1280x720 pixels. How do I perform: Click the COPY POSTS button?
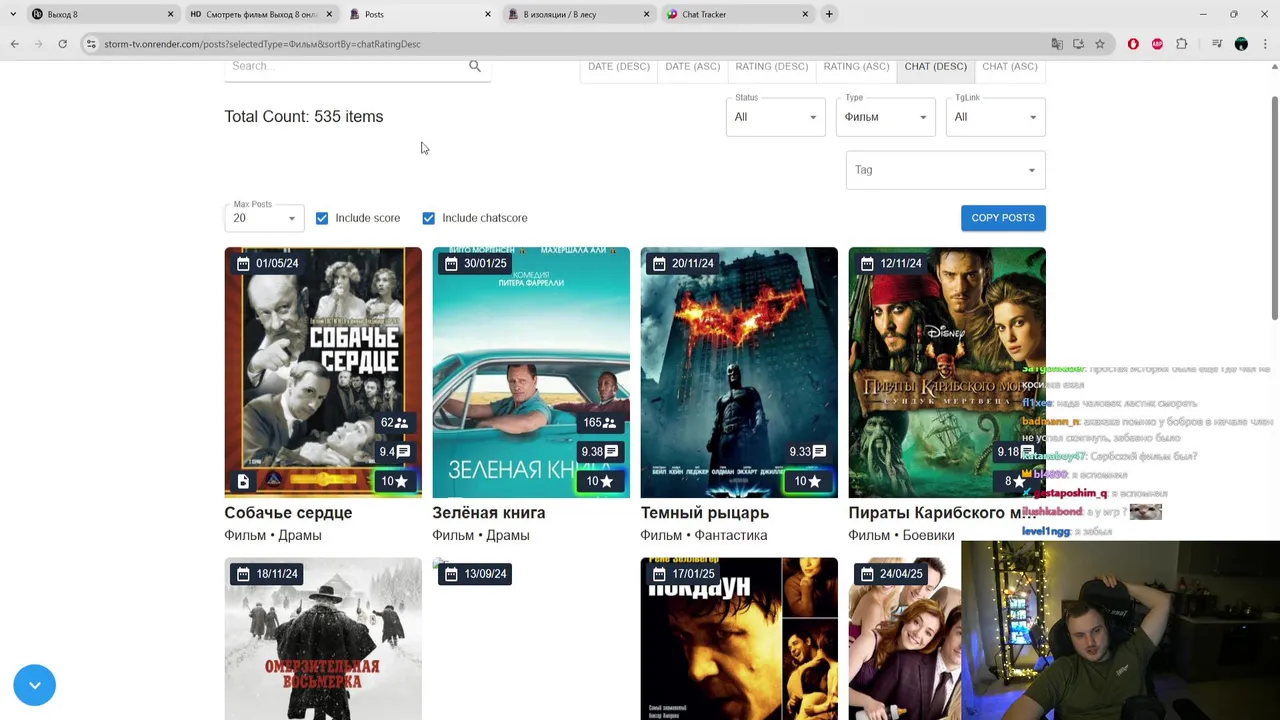point(1003,218)
